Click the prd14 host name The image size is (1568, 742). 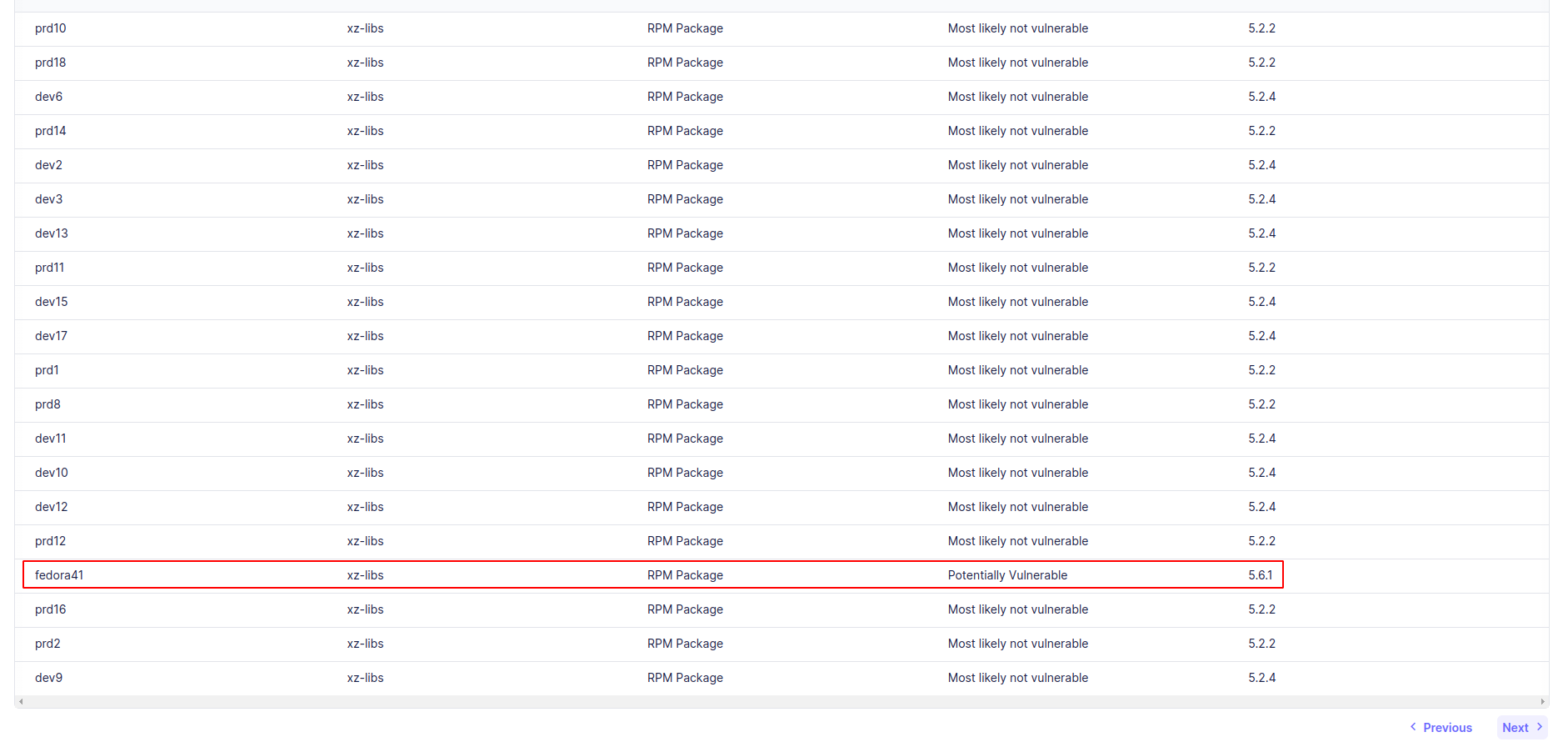(x=51, y=131)
